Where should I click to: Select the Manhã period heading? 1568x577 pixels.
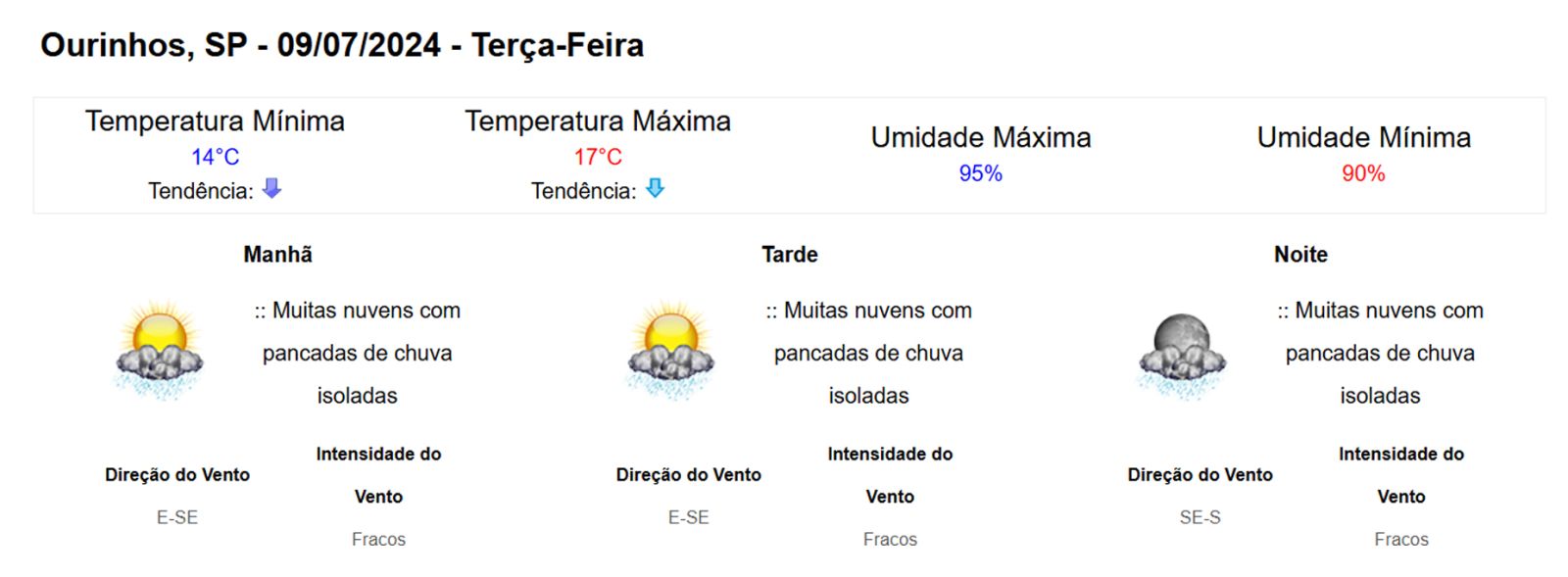pos(278,255)
